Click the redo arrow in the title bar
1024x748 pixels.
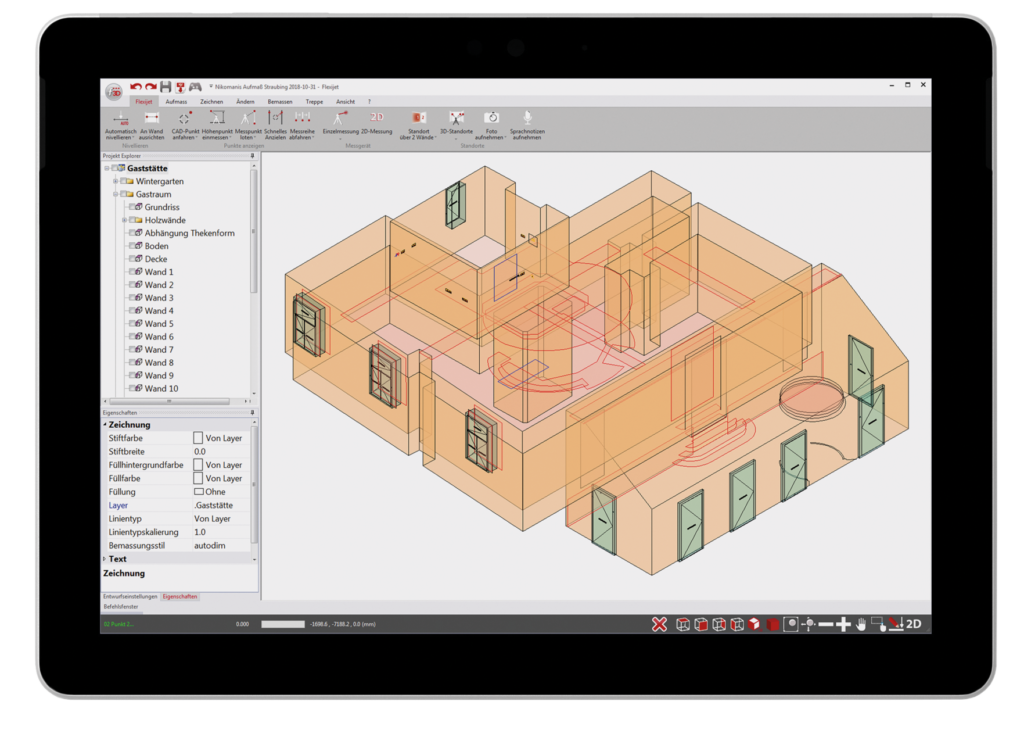pyautogui.click(x=151, y=87)
